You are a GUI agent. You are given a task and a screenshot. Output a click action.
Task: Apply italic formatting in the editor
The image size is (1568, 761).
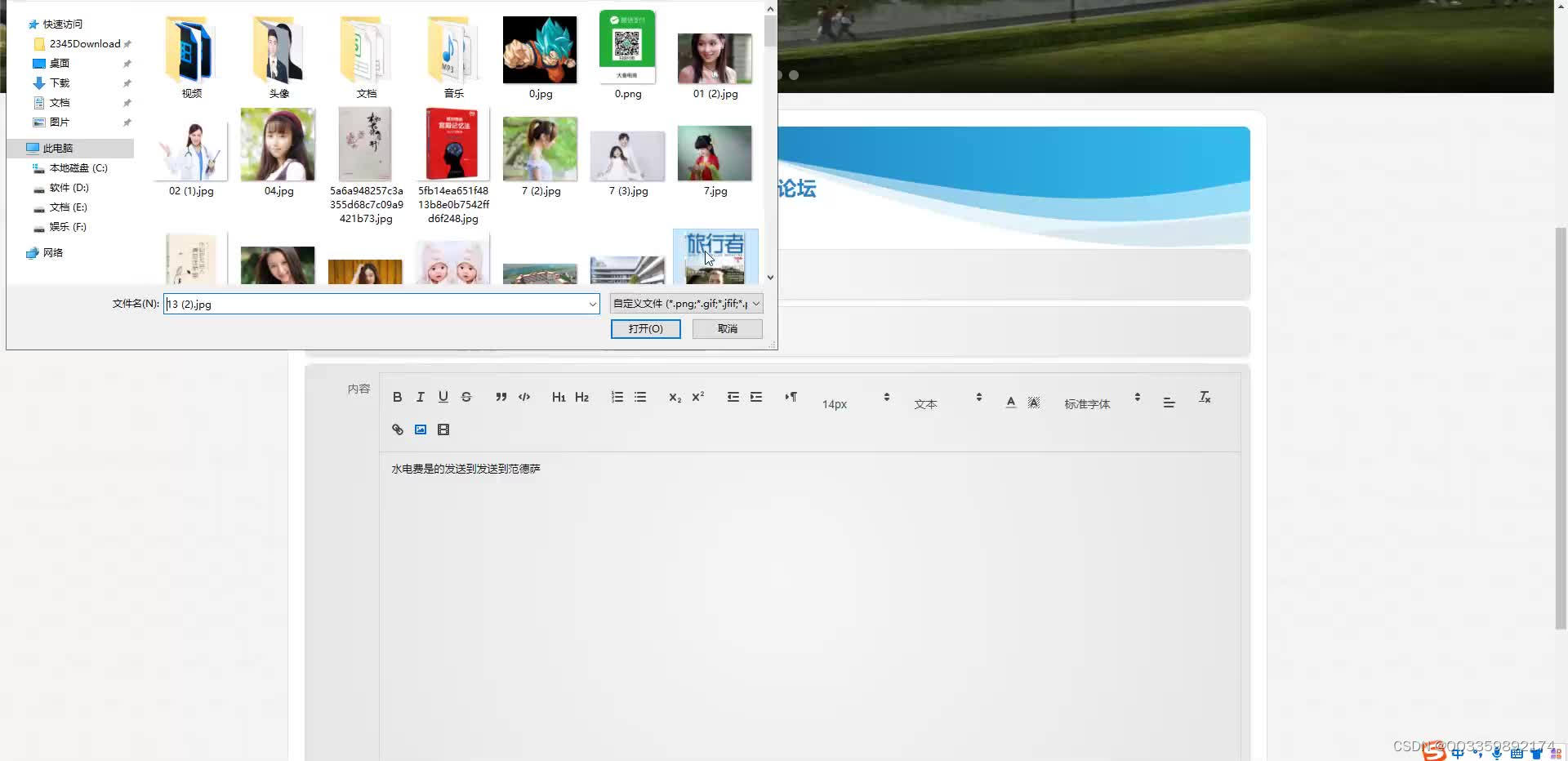click(x=420, y=397)
